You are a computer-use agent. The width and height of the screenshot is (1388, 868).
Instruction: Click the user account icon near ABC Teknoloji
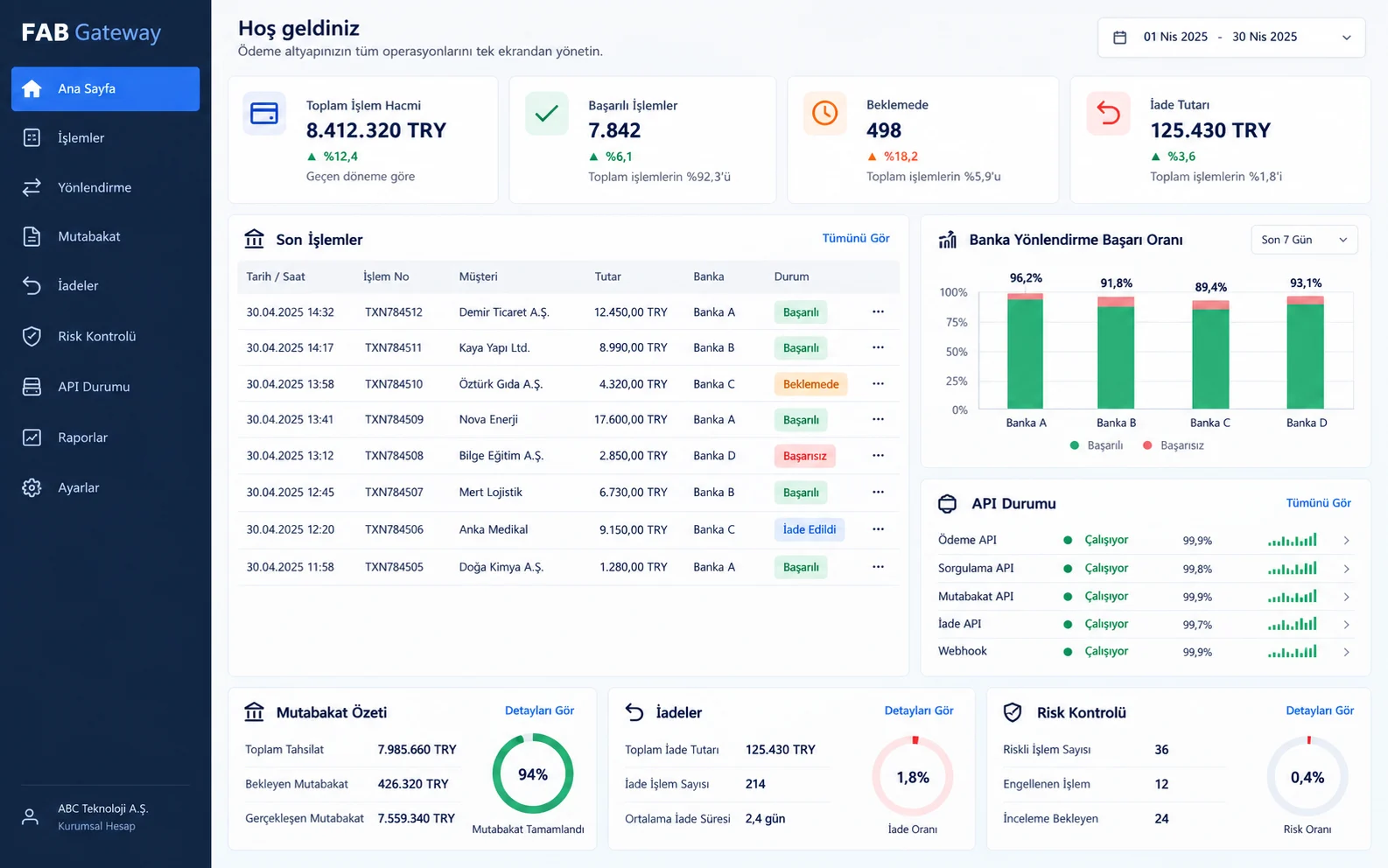point(30,817)
